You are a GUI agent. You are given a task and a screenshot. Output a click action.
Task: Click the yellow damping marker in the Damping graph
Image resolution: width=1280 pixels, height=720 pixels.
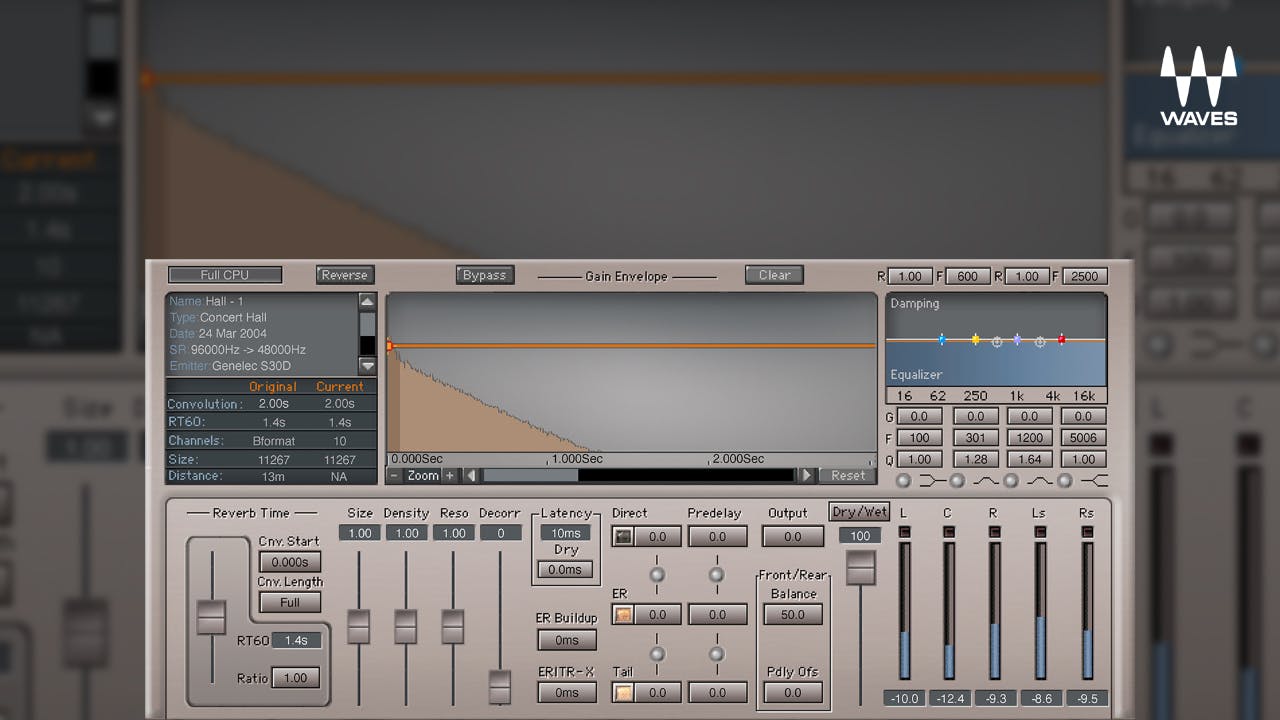pos(975,340)
